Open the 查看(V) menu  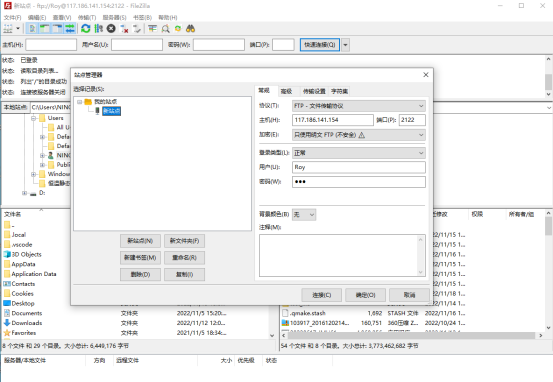[62, 17]
